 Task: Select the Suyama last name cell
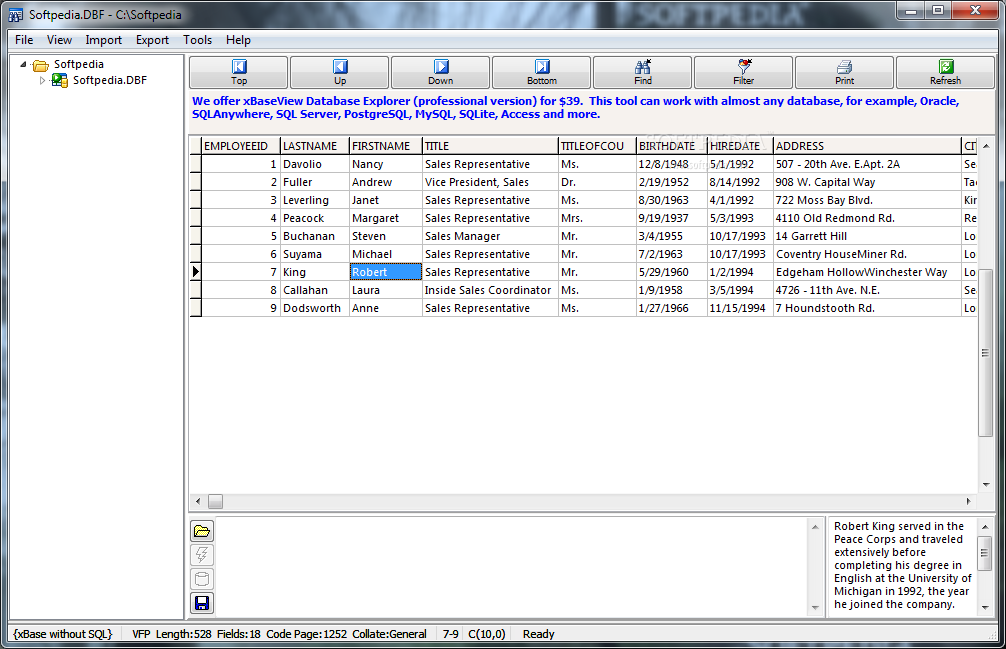[x=315, y=254]
